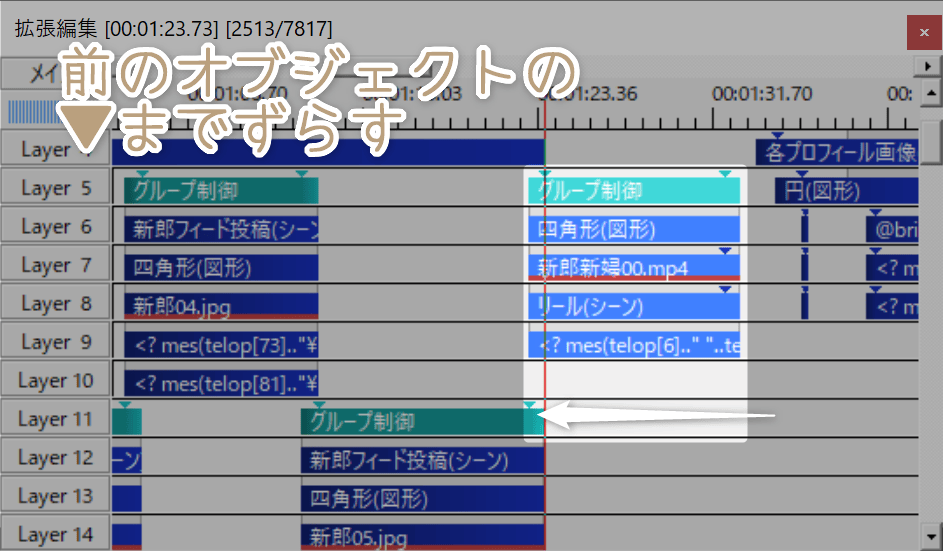
Task: Select mes(telop[73]) text object
Action: click(221, 345)
